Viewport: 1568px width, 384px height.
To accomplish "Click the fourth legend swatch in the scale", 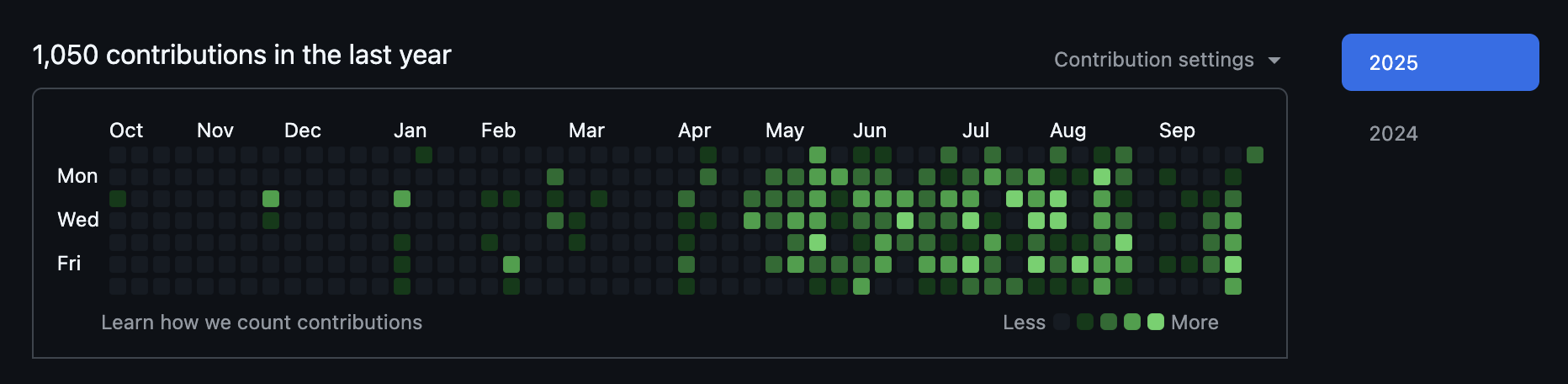I will [x=1132, y=322].
